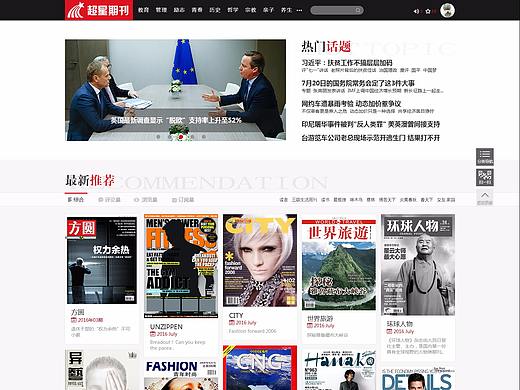Image resolution: width=520 pixels, height=390 pixels.
Task: Select the second carousel dot
Action: pyautogui.click(x=170, y=137)
